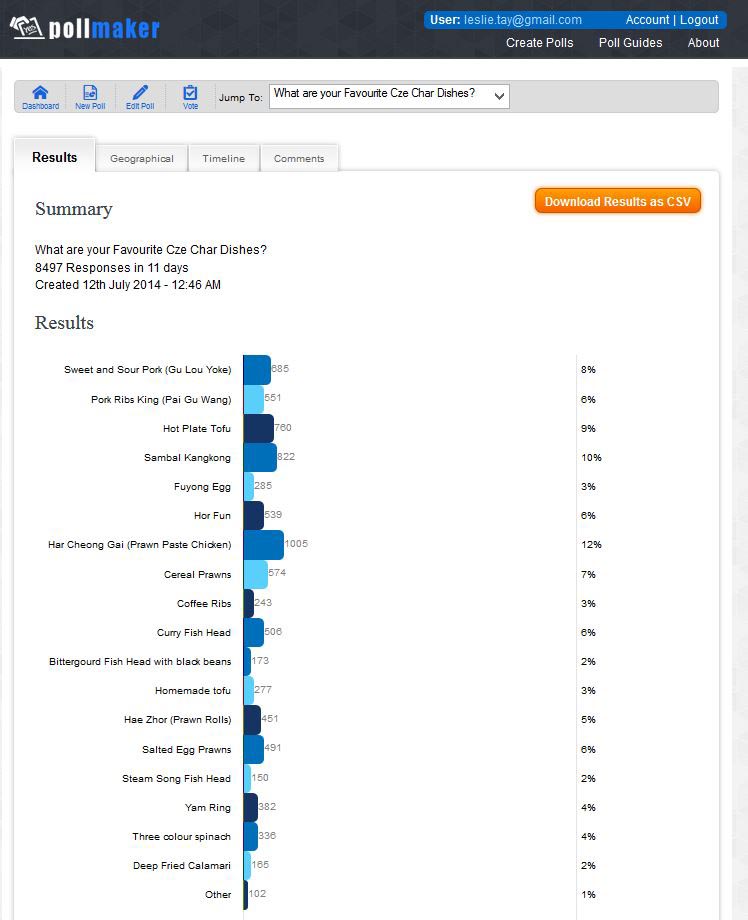Image resolution: width=748 pixels, height=920 pixels.
Task: Open Poll Guides menu item
Action: point(630,43)
